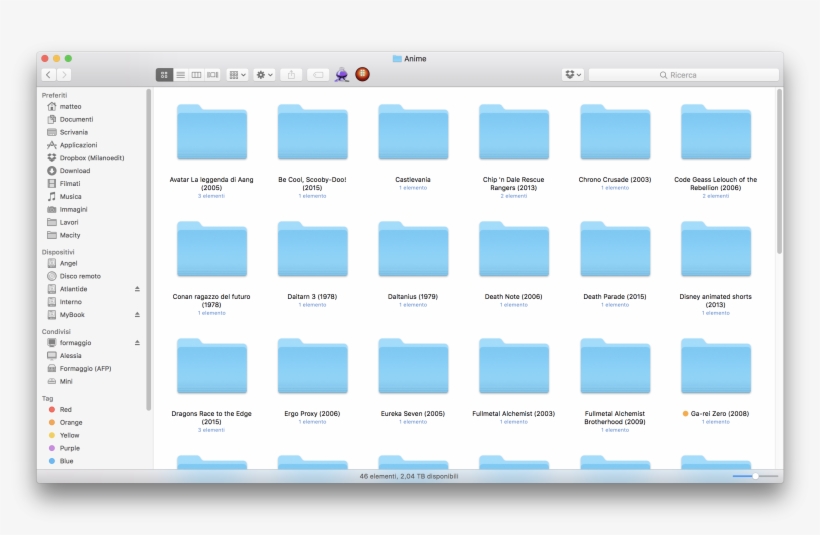The height and width of the screenshot is (535, 820).
Task: Select the Castlevania folder
Action: point(413,132)
